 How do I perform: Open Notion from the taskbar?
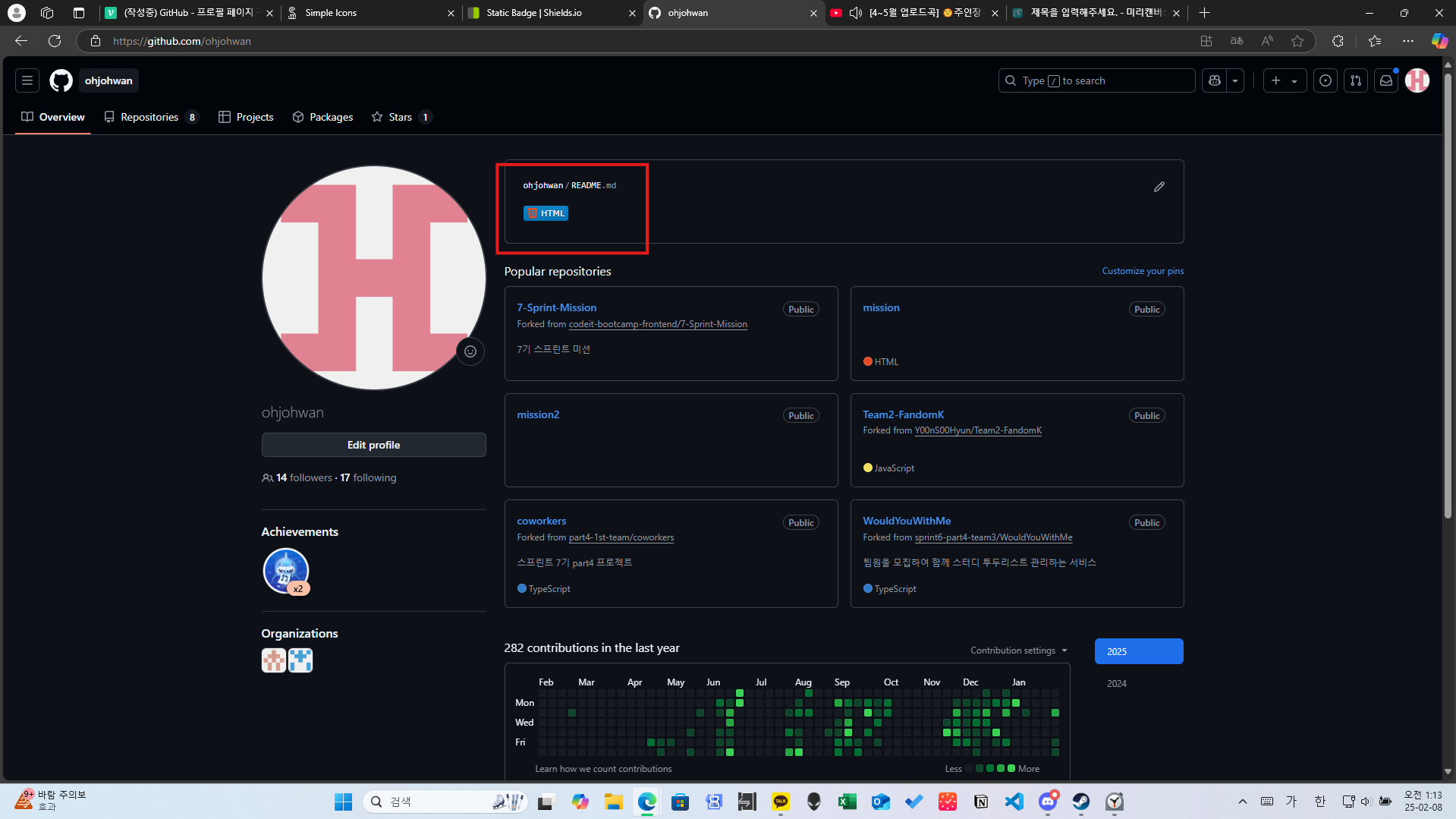pos(981,802)
